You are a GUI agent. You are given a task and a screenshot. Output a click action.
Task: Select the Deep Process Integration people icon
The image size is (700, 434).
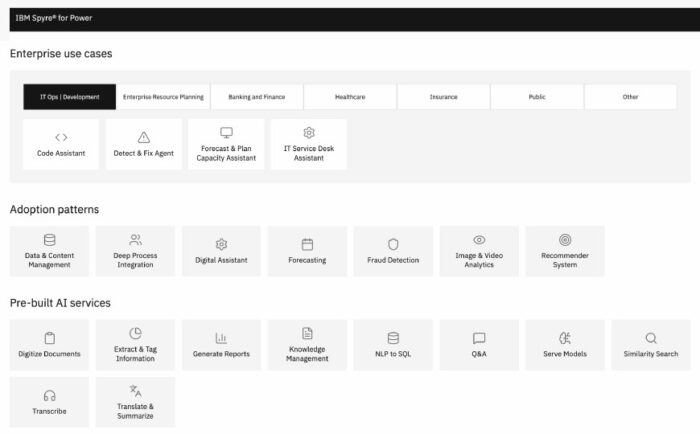click(135, 240)
